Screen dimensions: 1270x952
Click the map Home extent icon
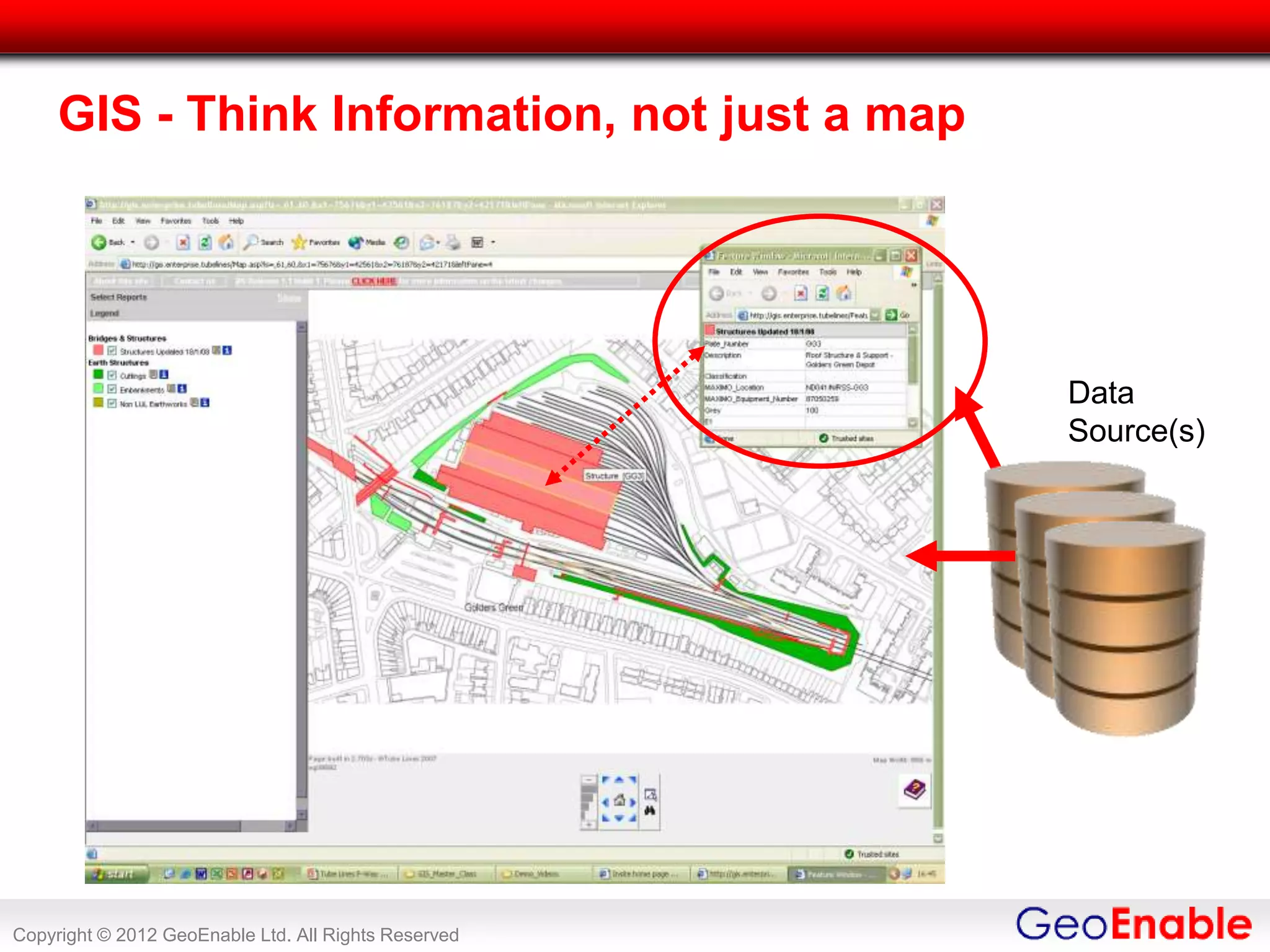619,801
